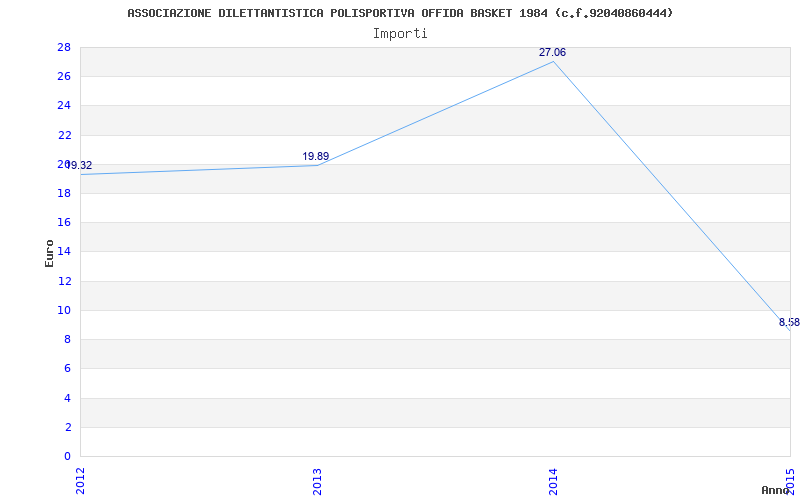
Task: Click the y-axis tick label 0
Action: click(68, 456)
